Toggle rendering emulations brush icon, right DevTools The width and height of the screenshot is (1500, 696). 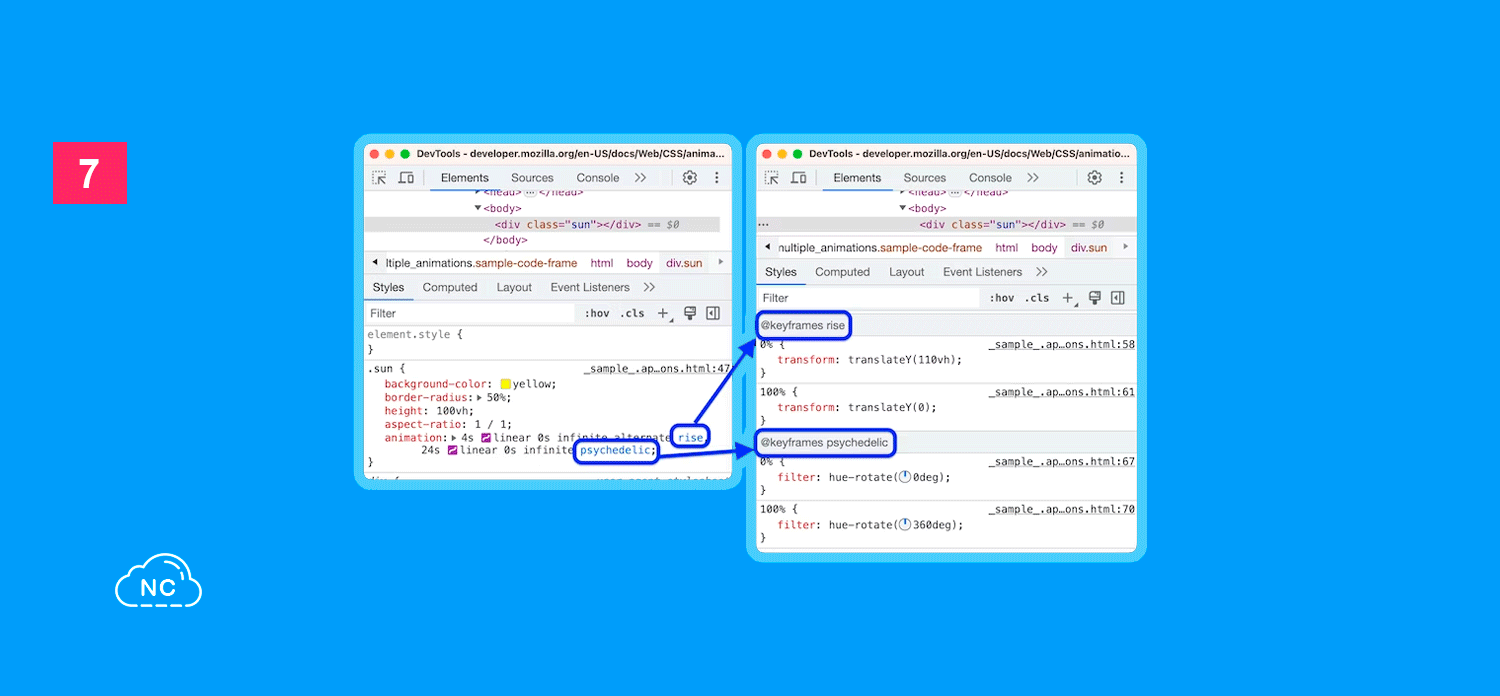(x=1095, y=298)
